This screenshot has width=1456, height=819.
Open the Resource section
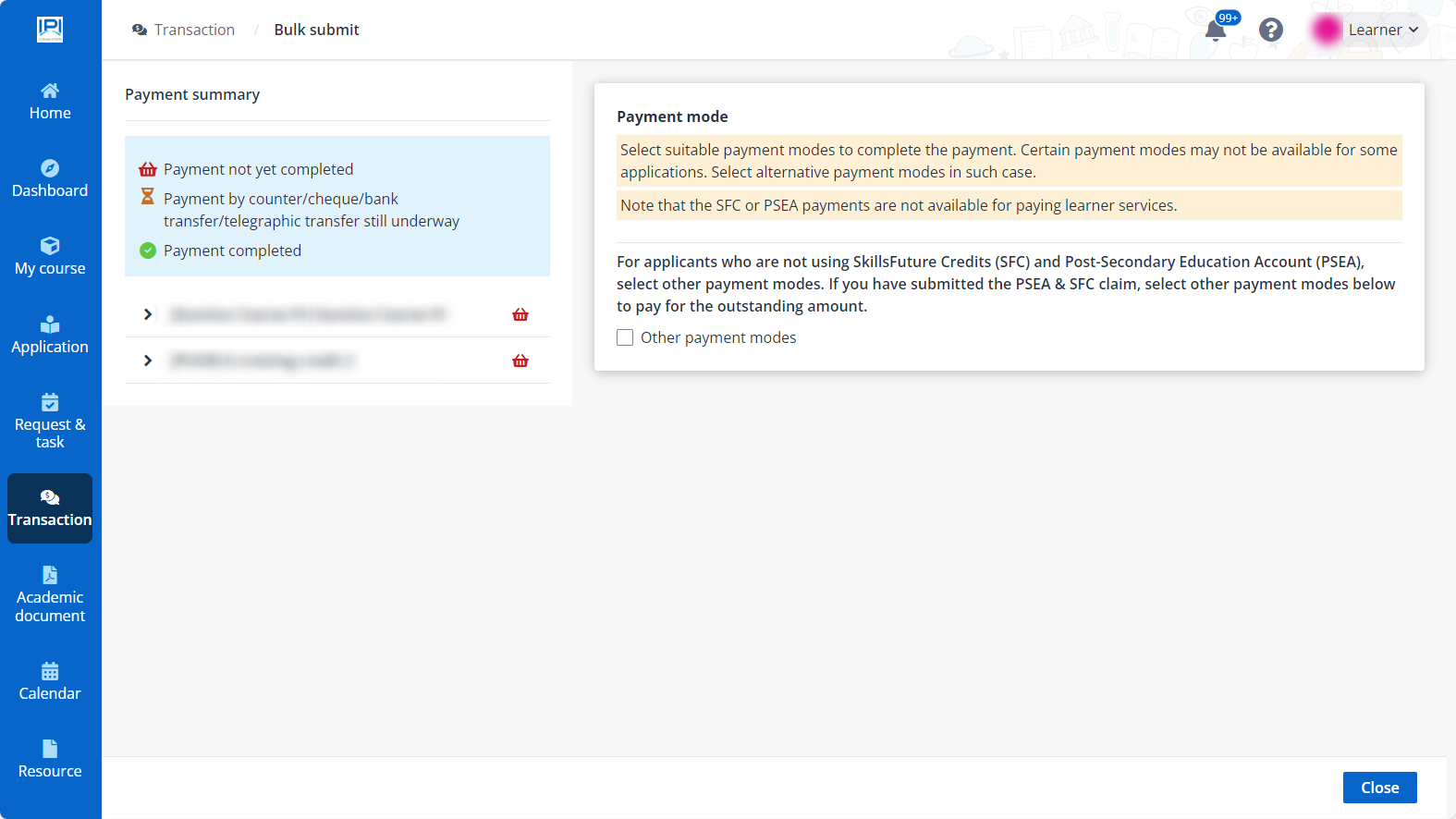(50, 760)
